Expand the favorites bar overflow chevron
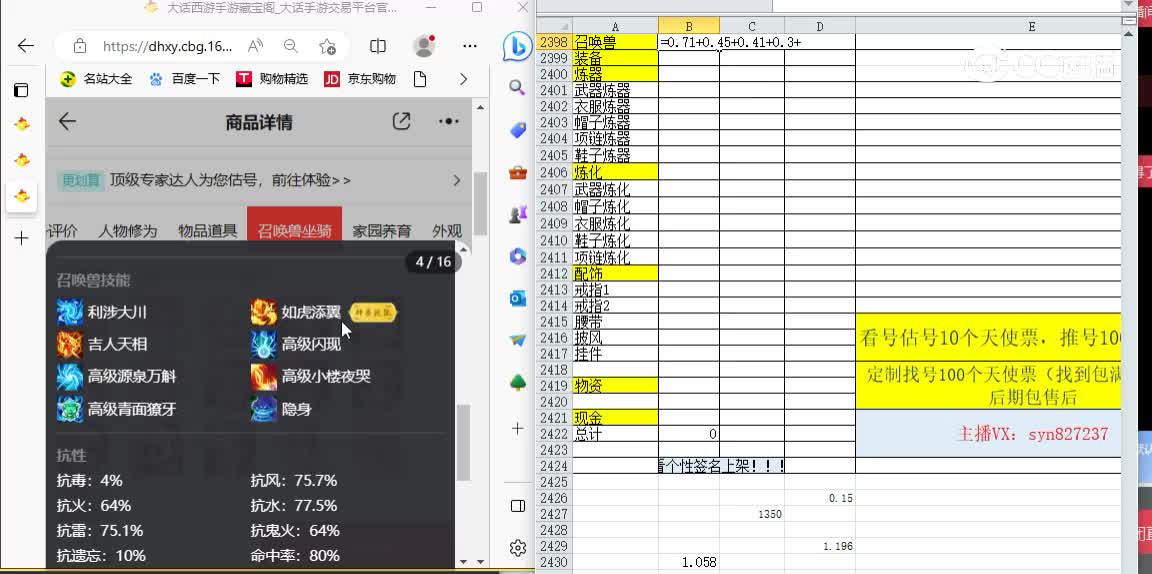 click(463, 79)
